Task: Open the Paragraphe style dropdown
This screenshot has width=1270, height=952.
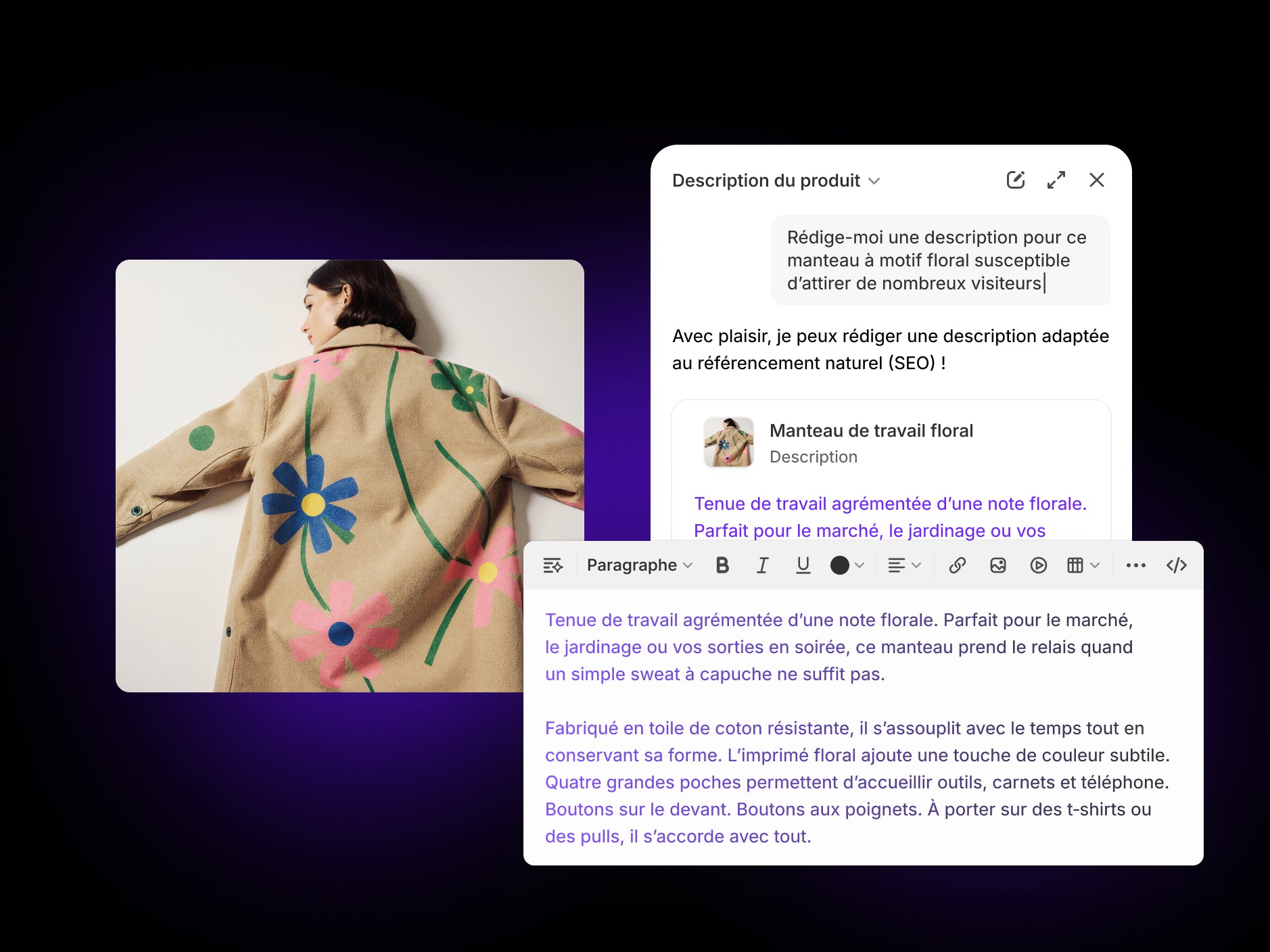Action: click(640, 565)
